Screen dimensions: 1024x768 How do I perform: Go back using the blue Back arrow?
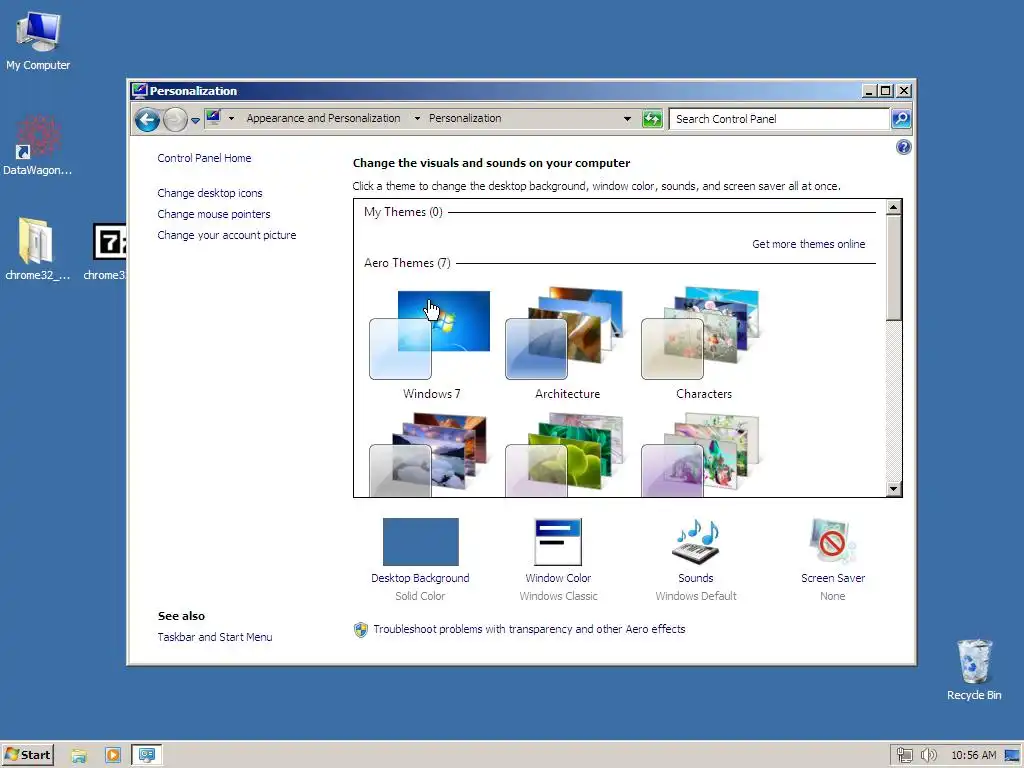[148, 120]
